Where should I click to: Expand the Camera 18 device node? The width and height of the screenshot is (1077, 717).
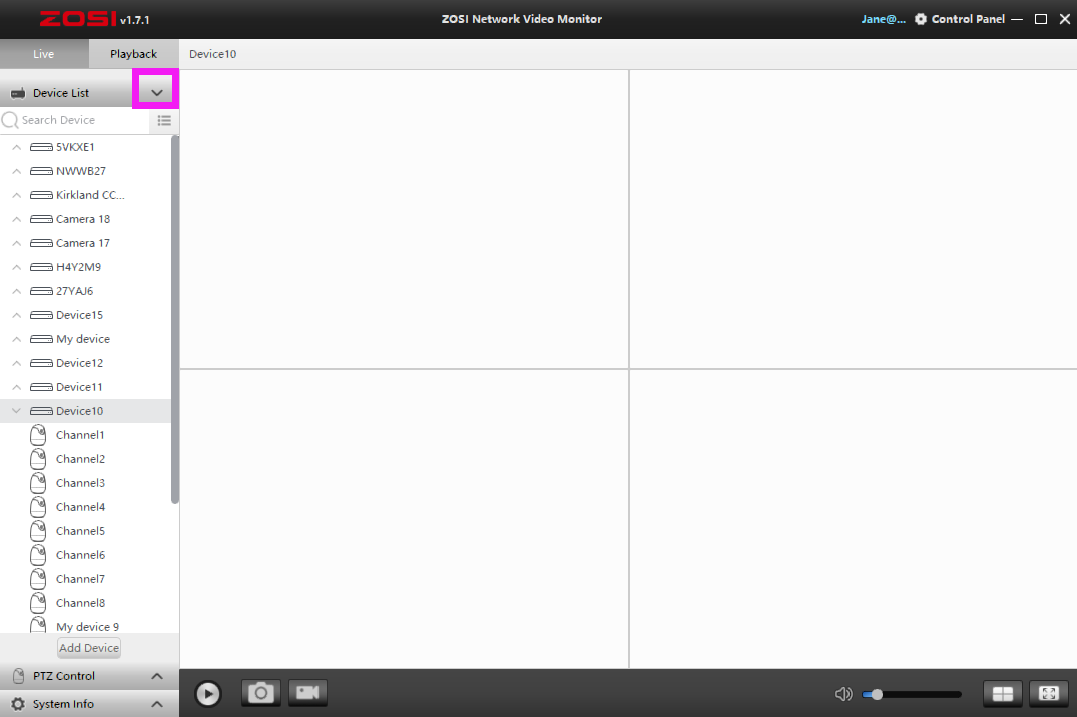pyautogui.click(x=16, y=219)
